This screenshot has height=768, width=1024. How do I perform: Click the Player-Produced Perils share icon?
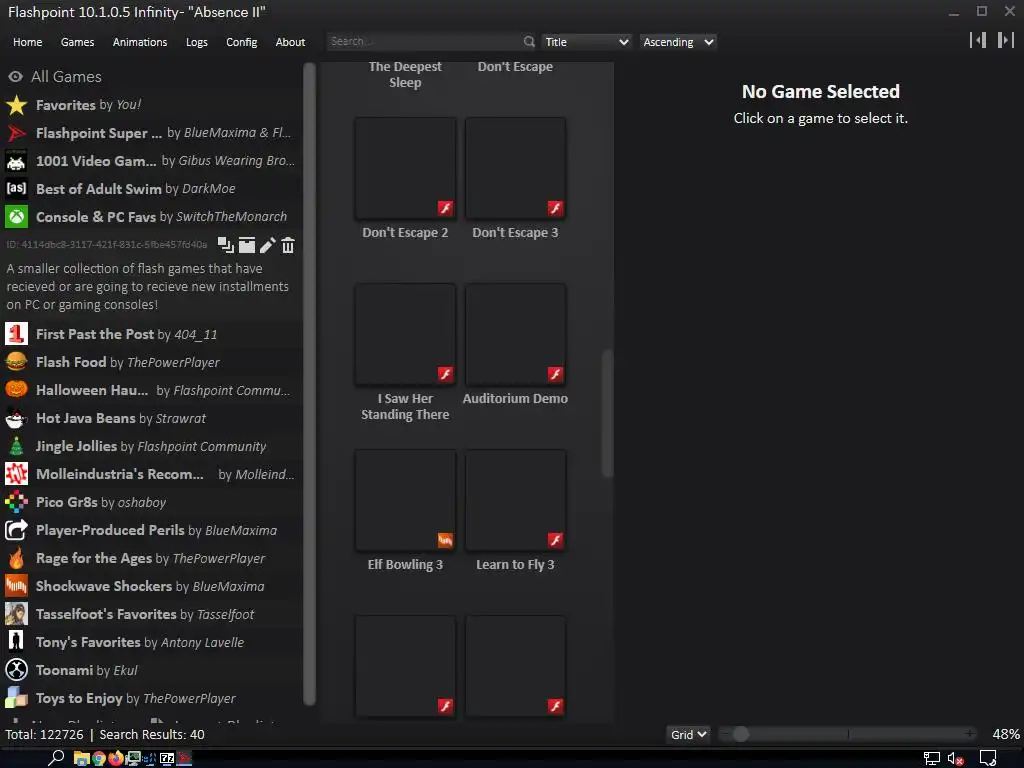click(x=16, y=530)
